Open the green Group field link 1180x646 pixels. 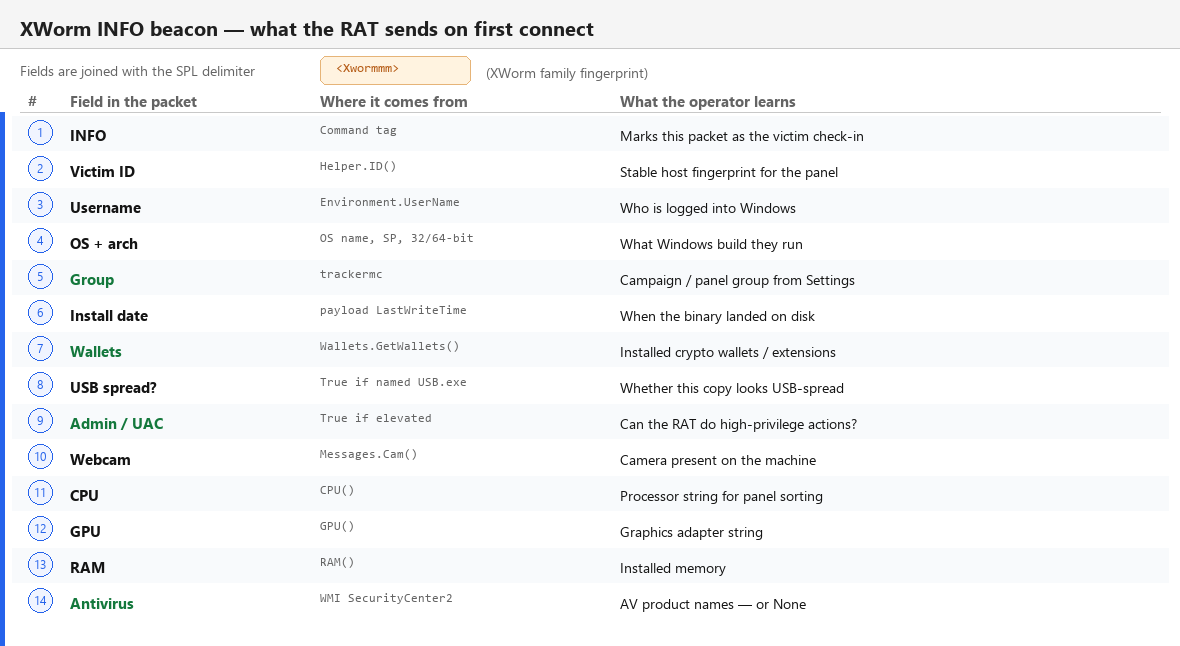click(x=92, y=279)
